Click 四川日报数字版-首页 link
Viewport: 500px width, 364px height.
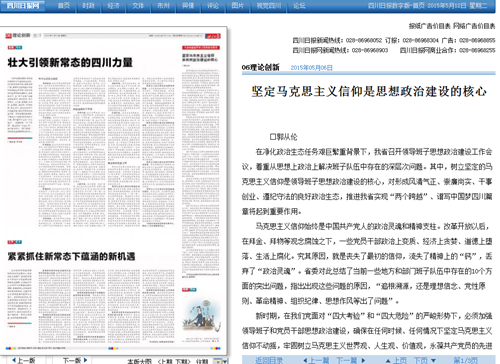pyautogui.click(x=396, y=6)
